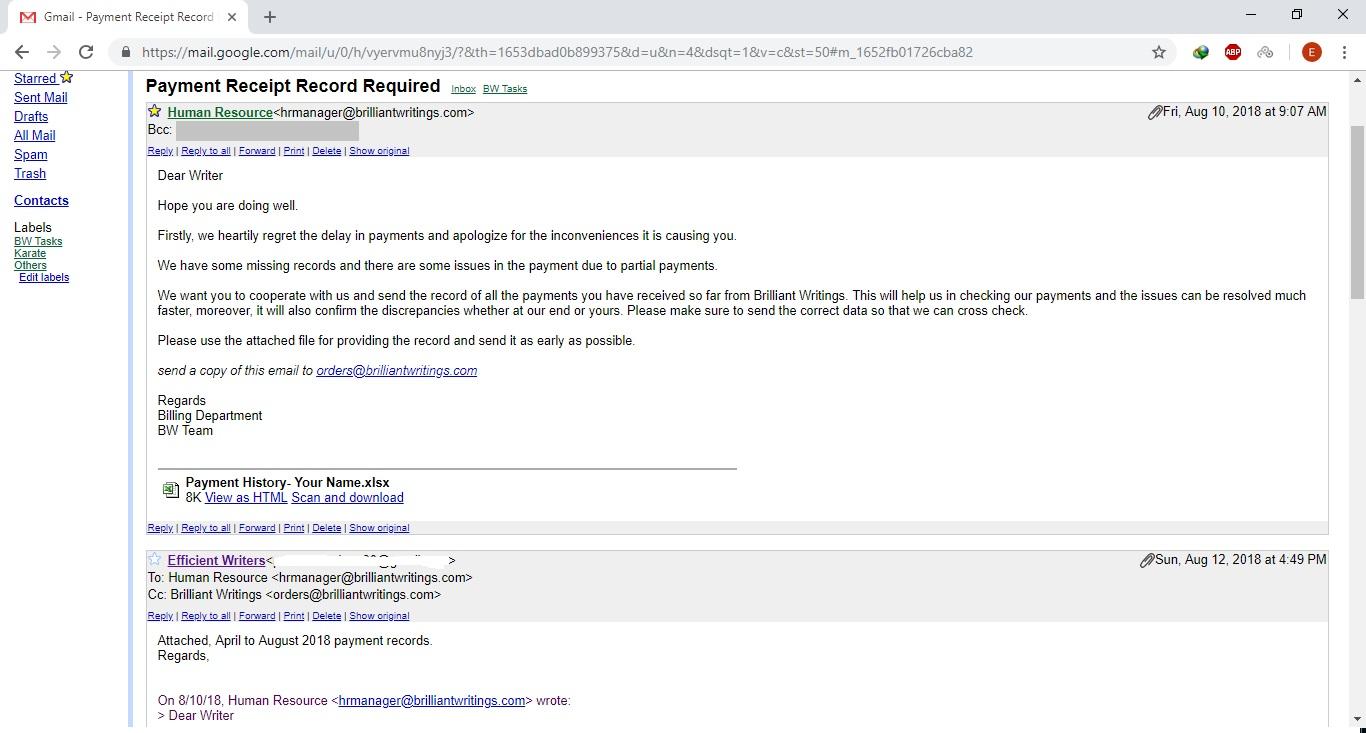This screenshot has height=733, width=1366.
Task: Reload the Gmail page
Action: coord(86,52)
